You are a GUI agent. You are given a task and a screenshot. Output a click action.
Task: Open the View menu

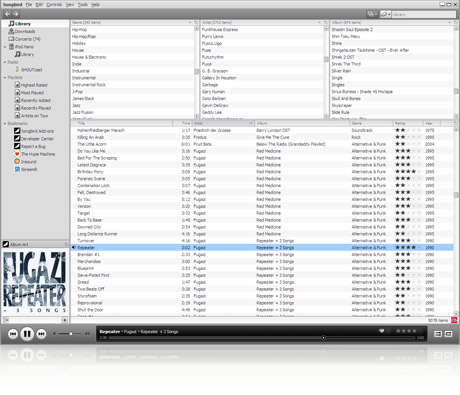click(70, 5)
